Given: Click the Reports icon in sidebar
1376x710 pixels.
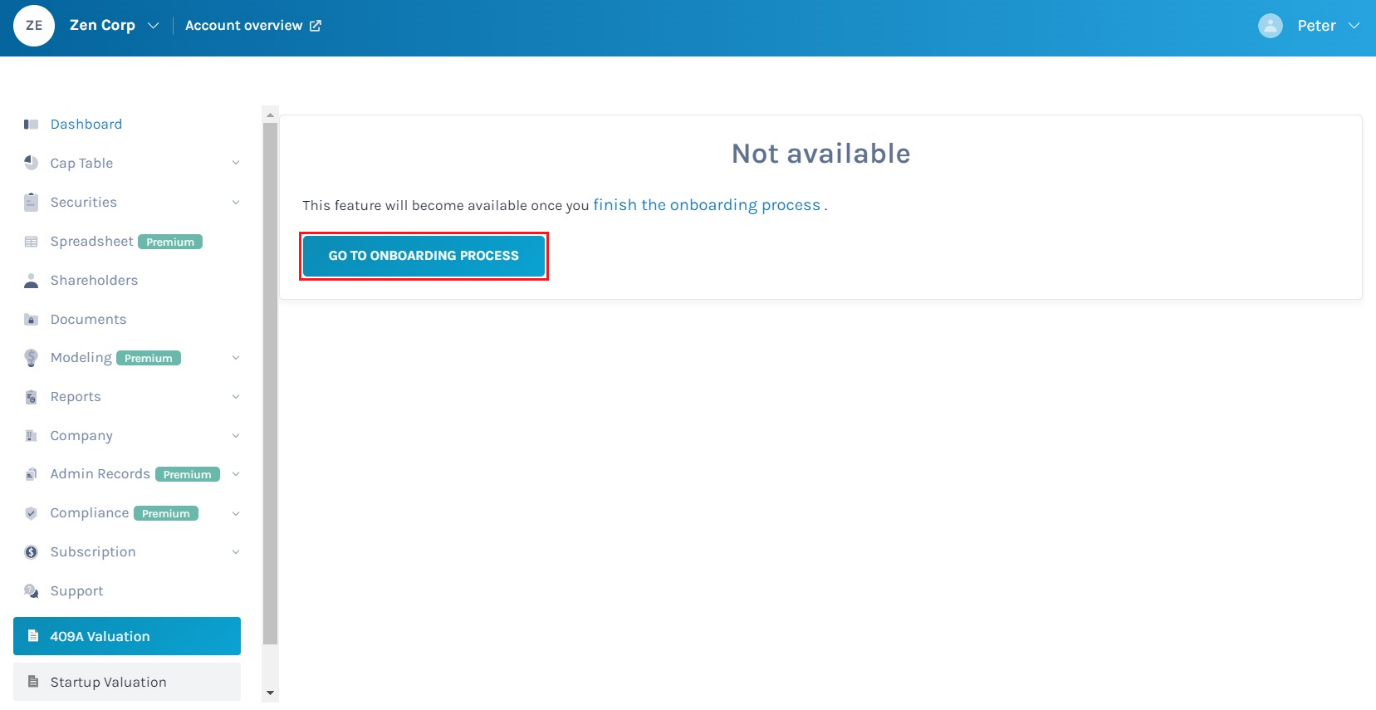Looking at the screenshot, I should [x=31, y=397].
